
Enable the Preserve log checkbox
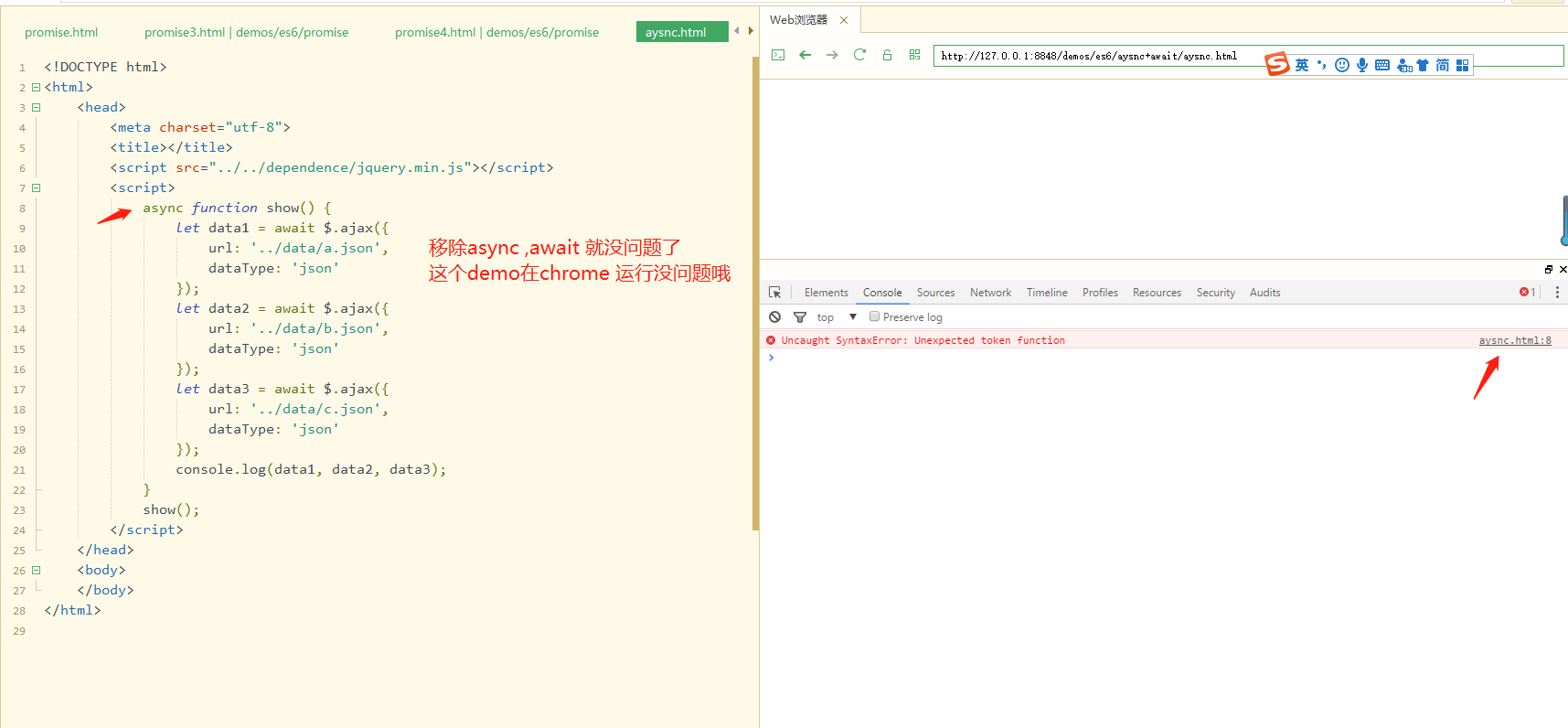874,316
